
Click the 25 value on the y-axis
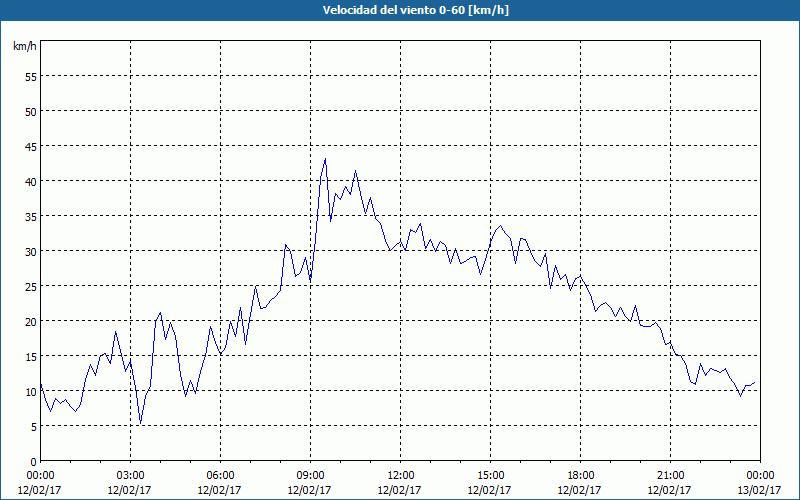point(31,287)
